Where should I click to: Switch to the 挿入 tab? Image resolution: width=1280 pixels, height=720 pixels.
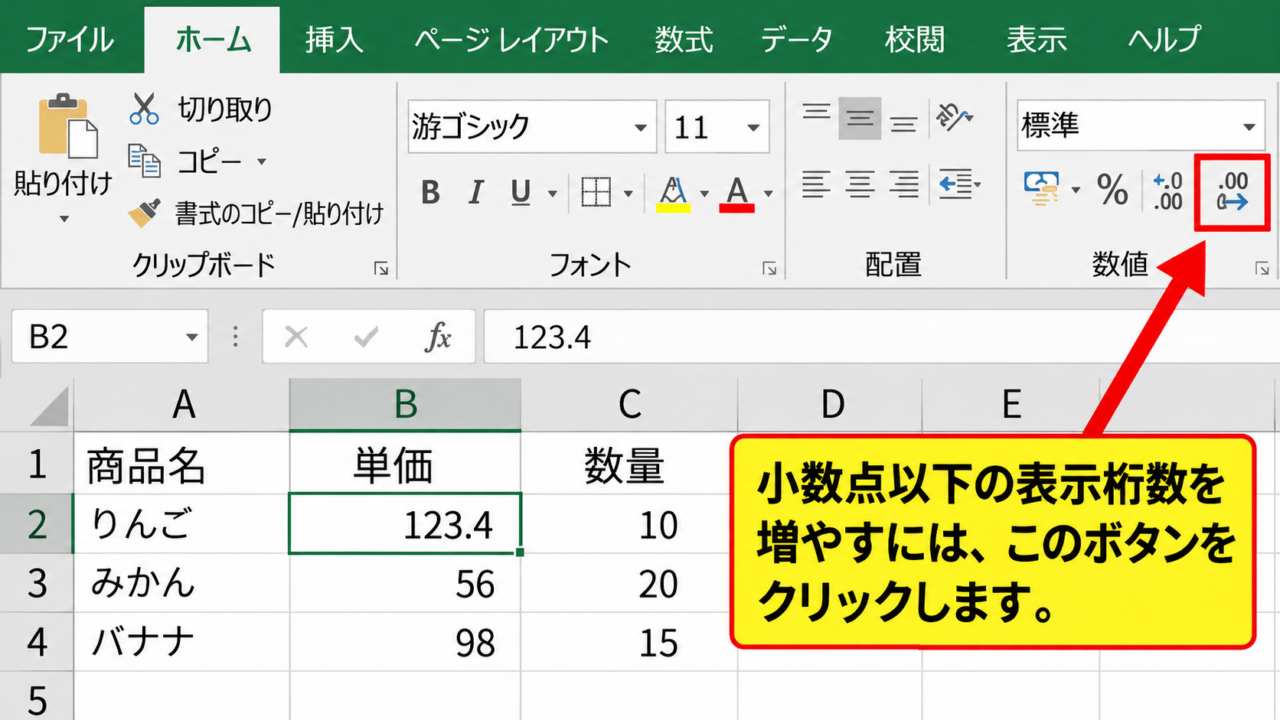334,40
